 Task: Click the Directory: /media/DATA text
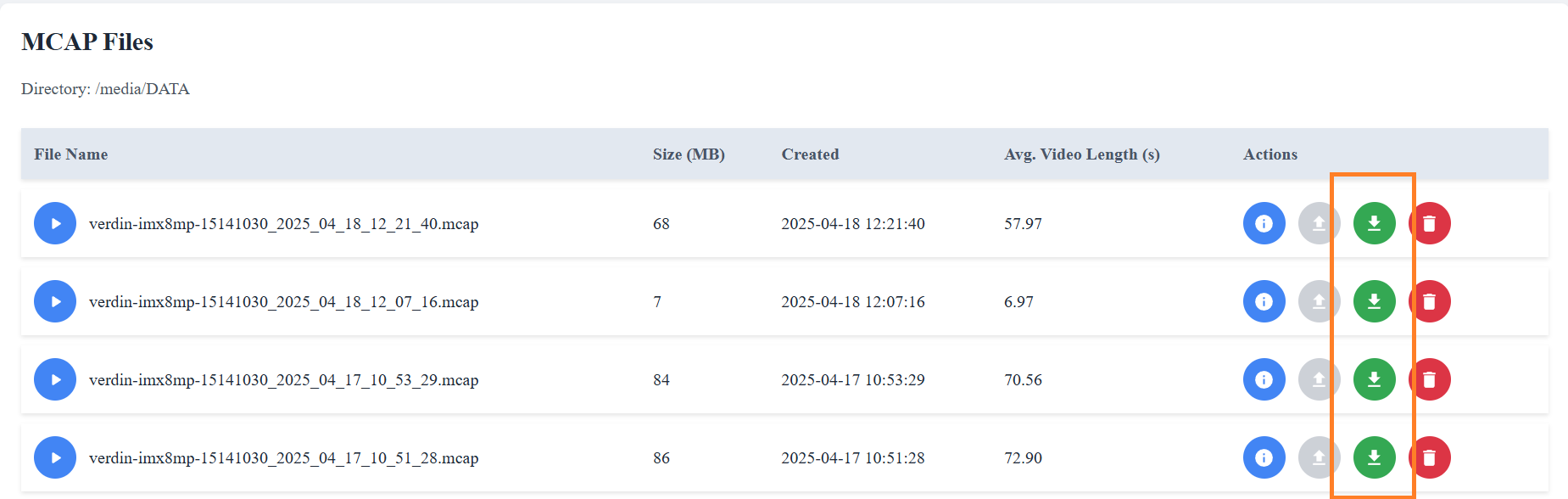[105, 89]
